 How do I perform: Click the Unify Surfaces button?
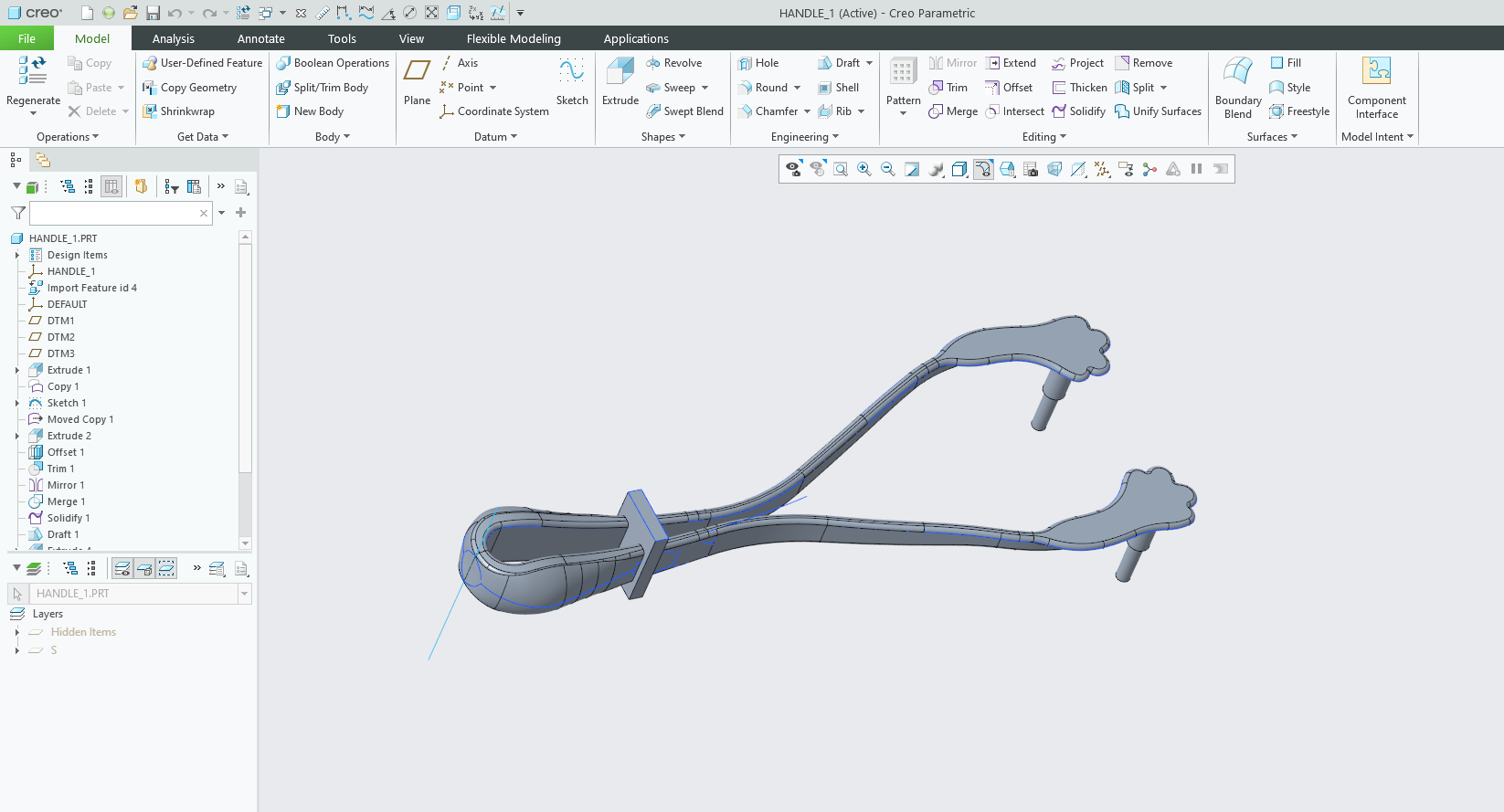coord(1158,111)
